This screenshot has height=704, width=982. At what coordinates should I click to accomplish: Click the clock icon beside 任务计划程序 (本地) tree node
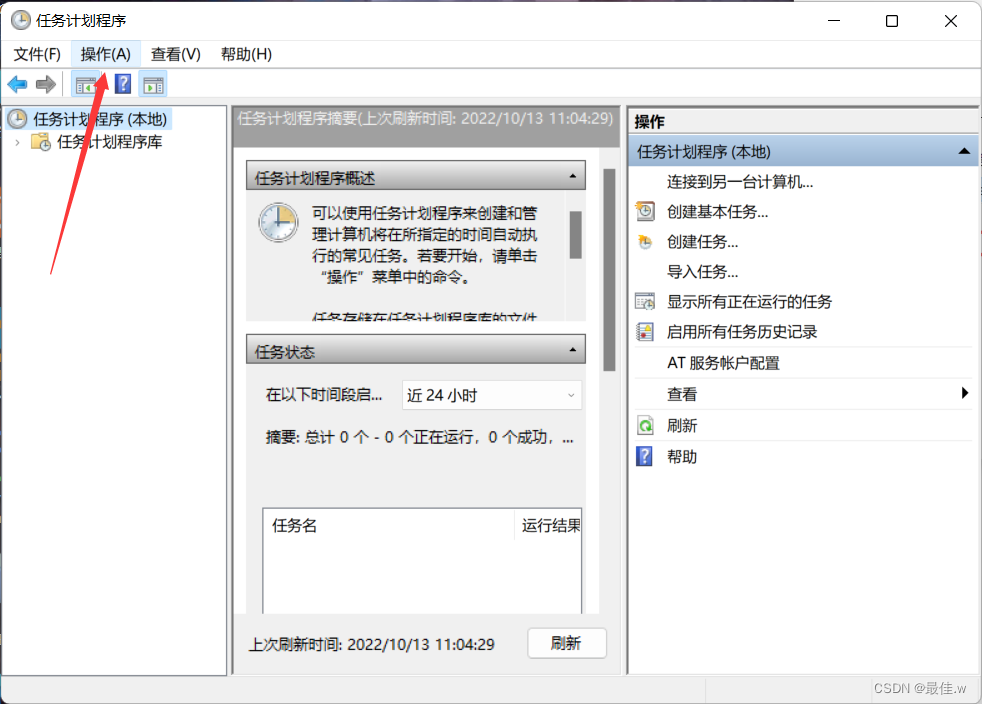[17, 118]
